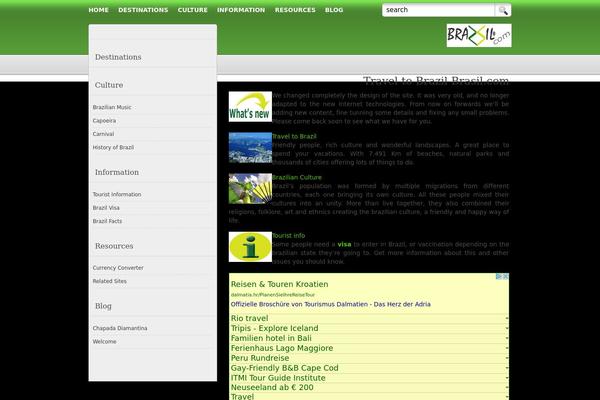Open the Reisen & Touren Kroatien ad
This screenshot has height=400, width=600.
[x=279, y=284]
